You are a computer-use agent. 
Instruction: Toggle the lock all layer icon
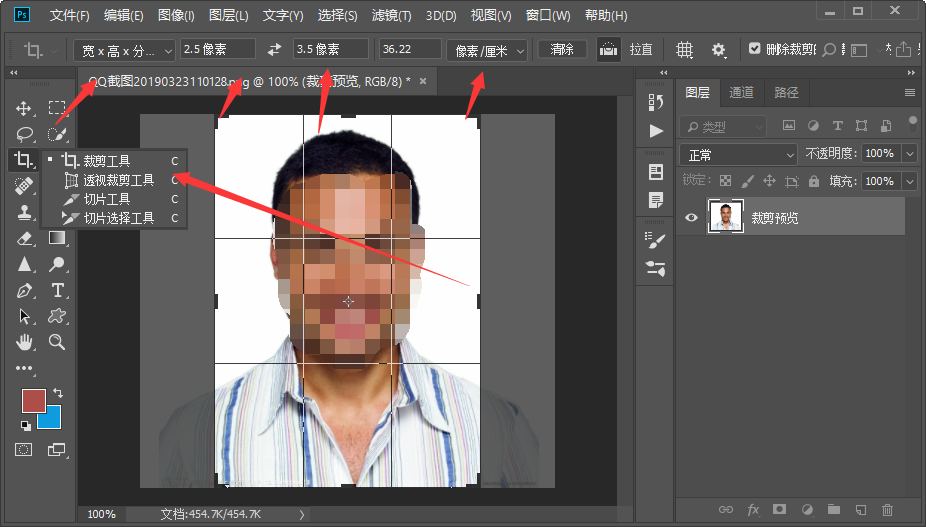pos(814,181)
